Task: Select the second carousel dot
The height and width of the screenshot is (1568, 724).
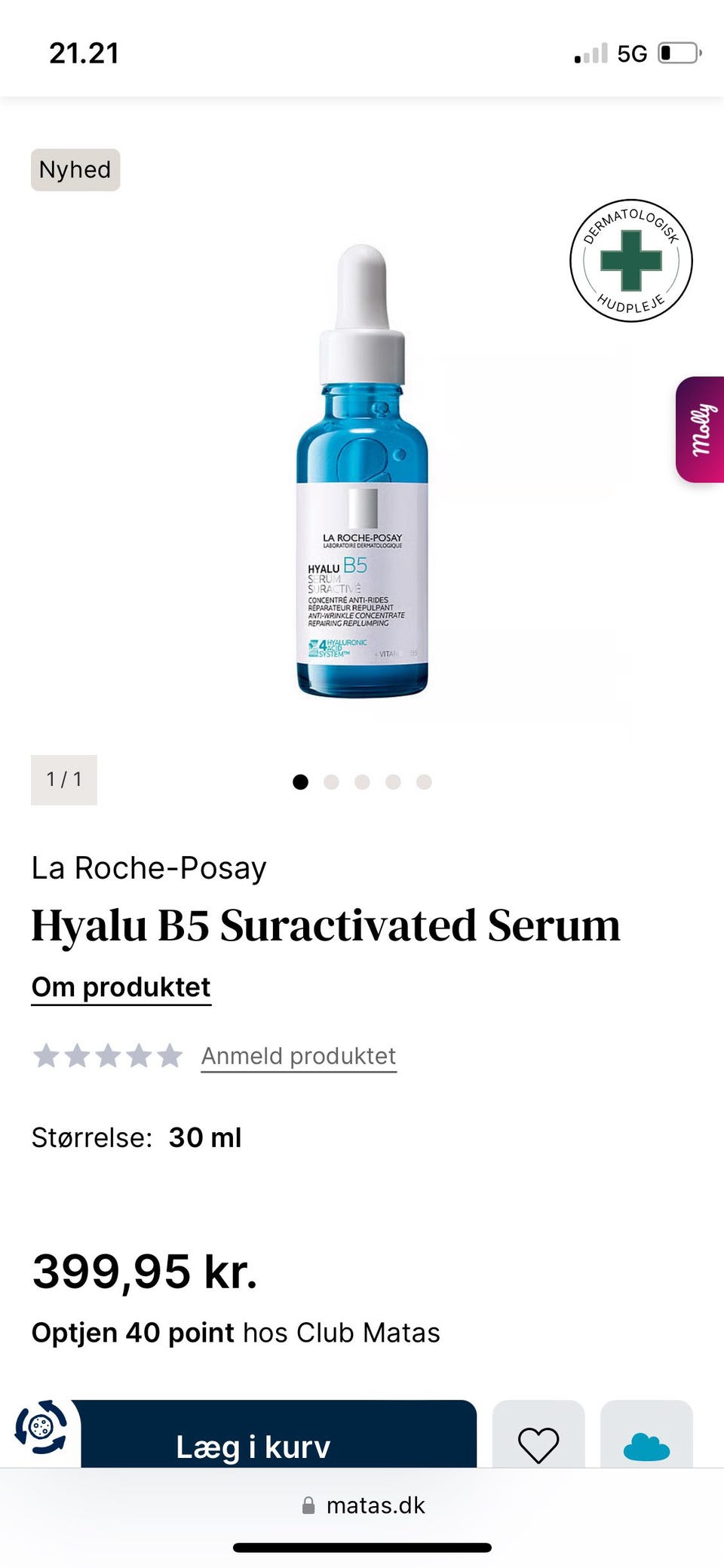Action: (331, 782)
